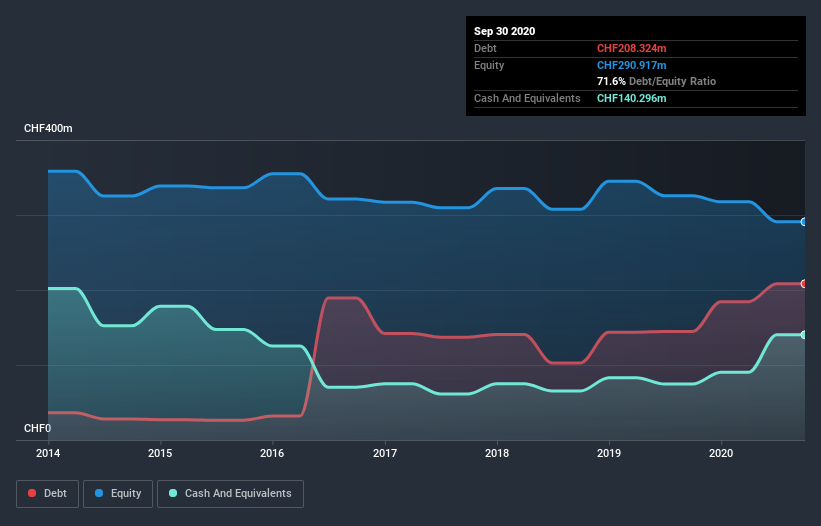Select the 2016 x-axis label
This screenshot has height=526, width=821.
pos(272,453)
